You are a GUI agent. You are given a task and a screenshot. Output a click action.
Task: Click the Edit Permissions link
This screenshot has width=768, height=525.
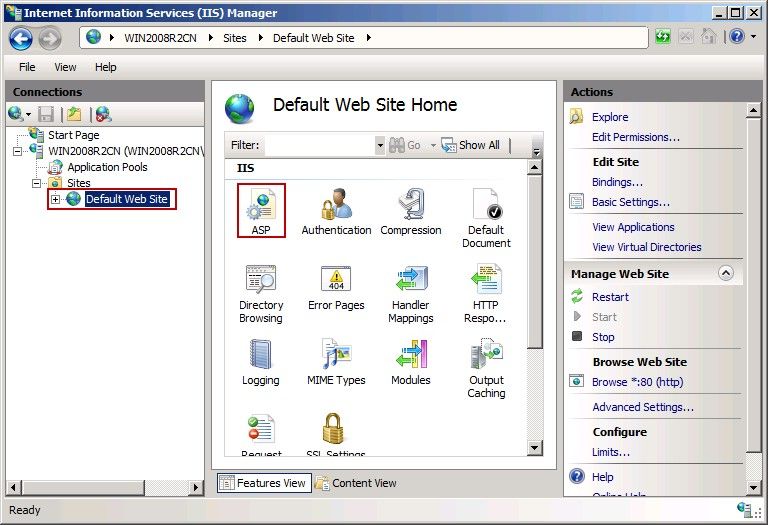[x=636, y=137]
